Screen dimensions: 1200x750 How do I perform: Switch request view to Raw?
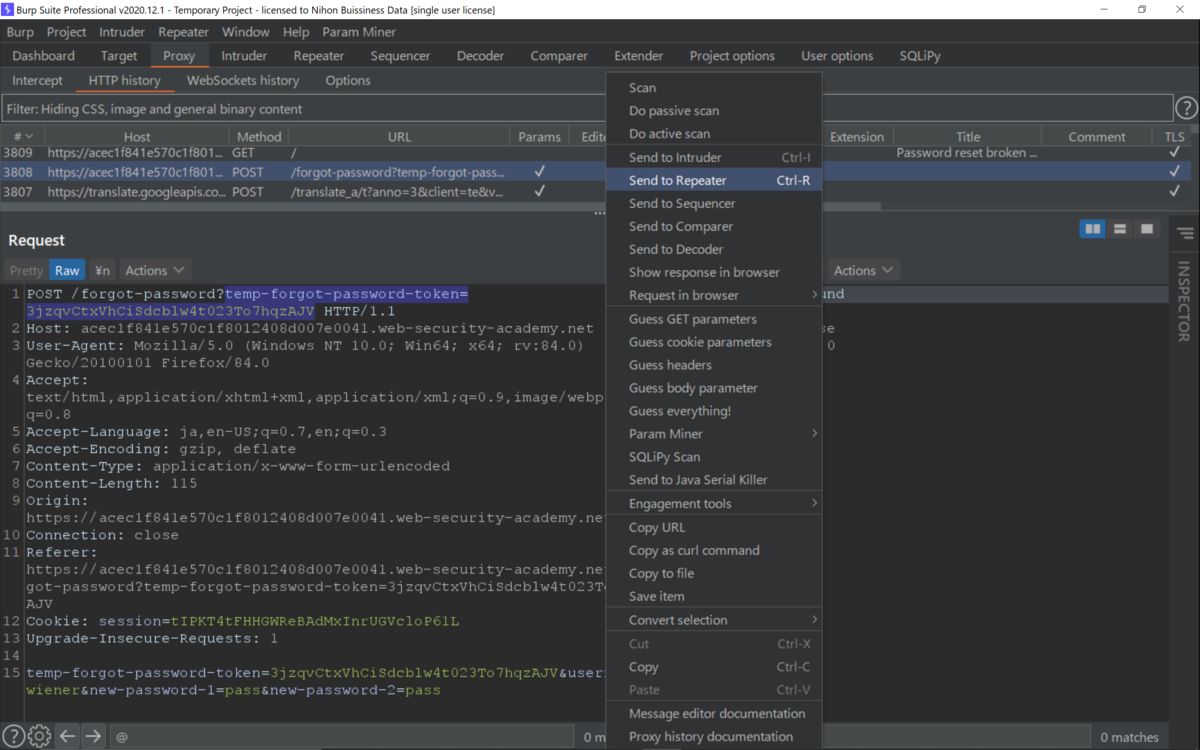[x=67, y=270]
